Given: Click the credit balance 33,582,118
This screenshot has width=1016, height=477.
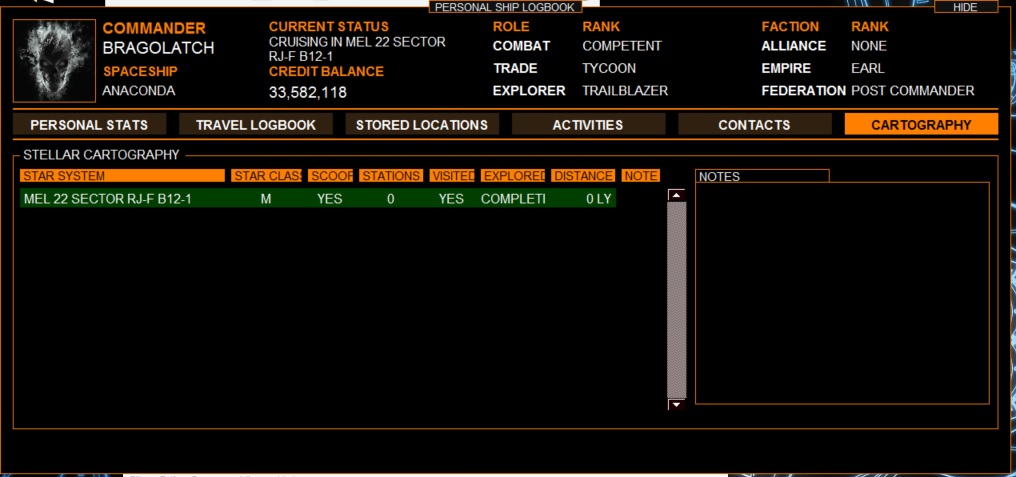Looking at the screenshot, I should [308, 93].
